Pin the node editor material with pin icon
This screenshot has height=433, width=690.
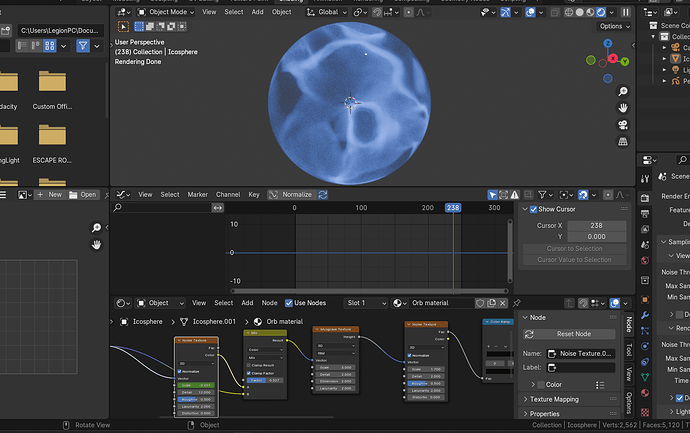tap(517, 303)
